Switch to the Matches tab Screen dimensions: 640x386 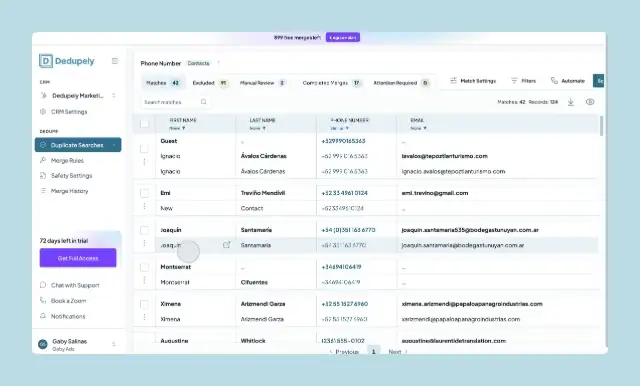point(163,83)
